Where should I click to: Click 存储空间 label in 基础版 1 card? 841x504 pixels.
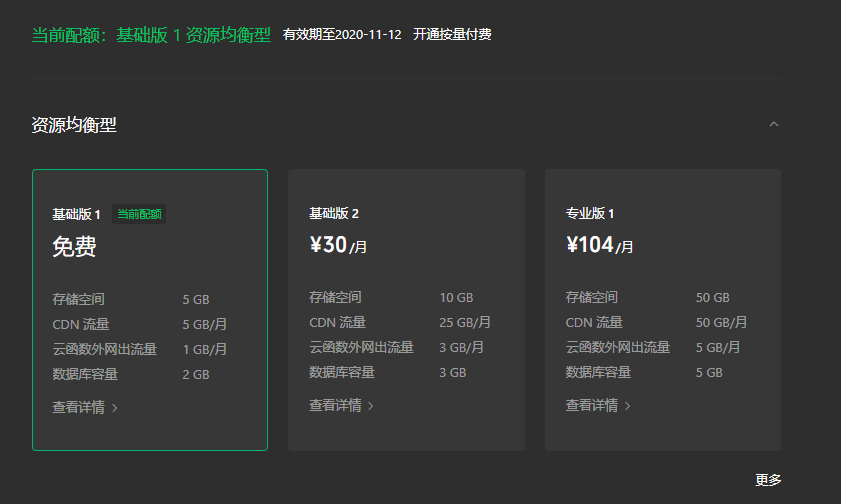(78, 299)
